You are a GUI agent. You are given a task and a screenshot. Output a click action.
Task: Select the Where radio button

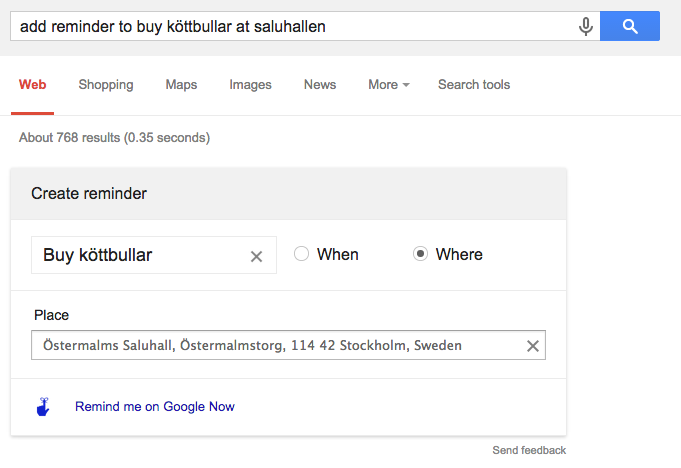[421, 255]
